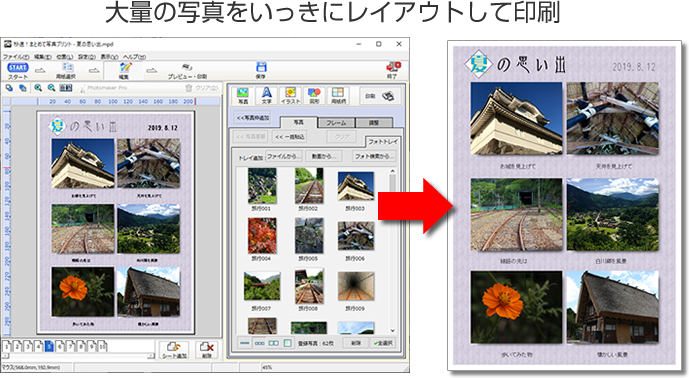Select smallest thumbnail view mode icon
Screen dimensions: 689x378
pos(245,343)
